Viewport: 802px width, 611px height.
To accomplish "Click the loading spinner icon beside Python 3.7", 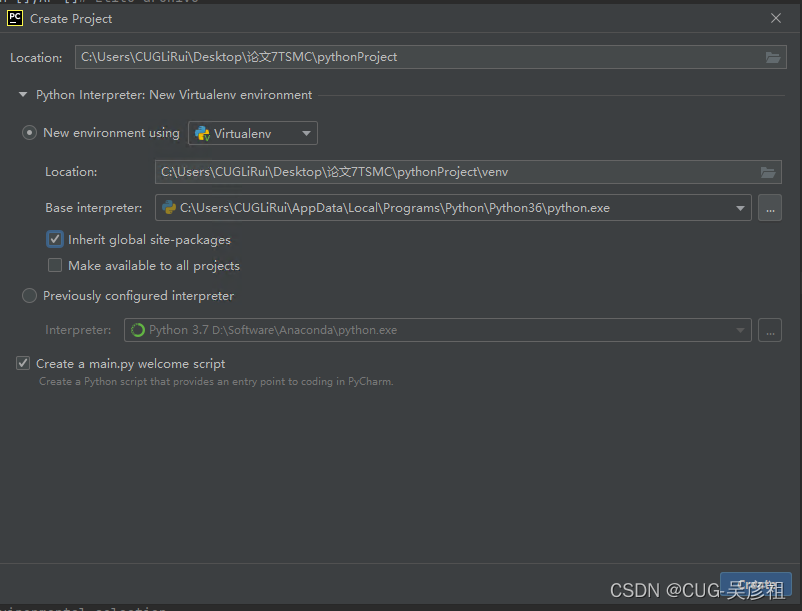I will tap(138, 330).
